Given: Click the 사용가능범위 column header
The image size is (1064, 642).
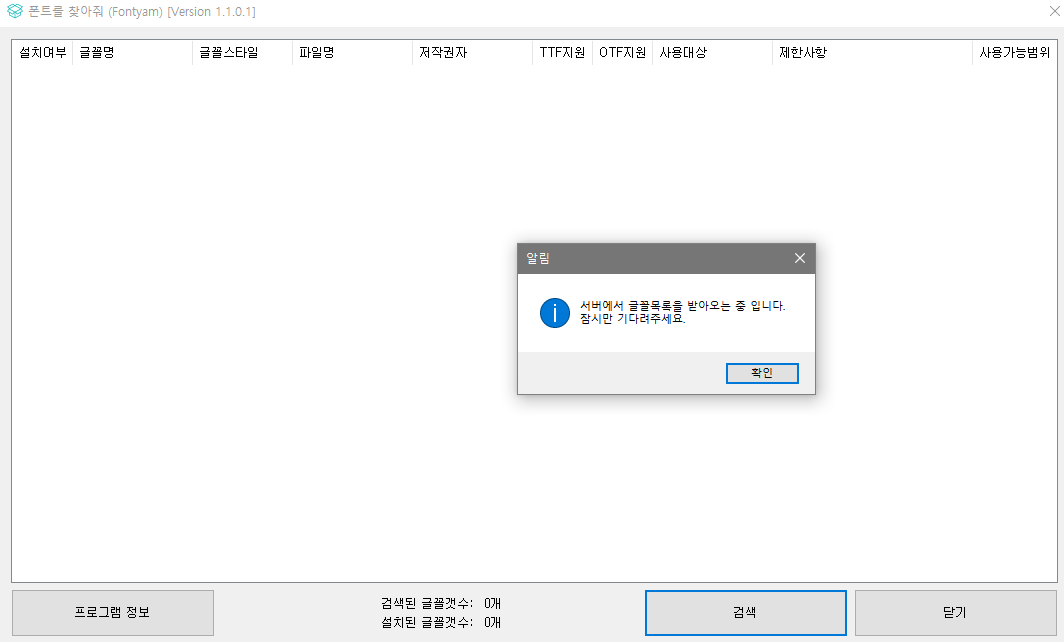Looking at the screenshot, I should coord(1014,52).
